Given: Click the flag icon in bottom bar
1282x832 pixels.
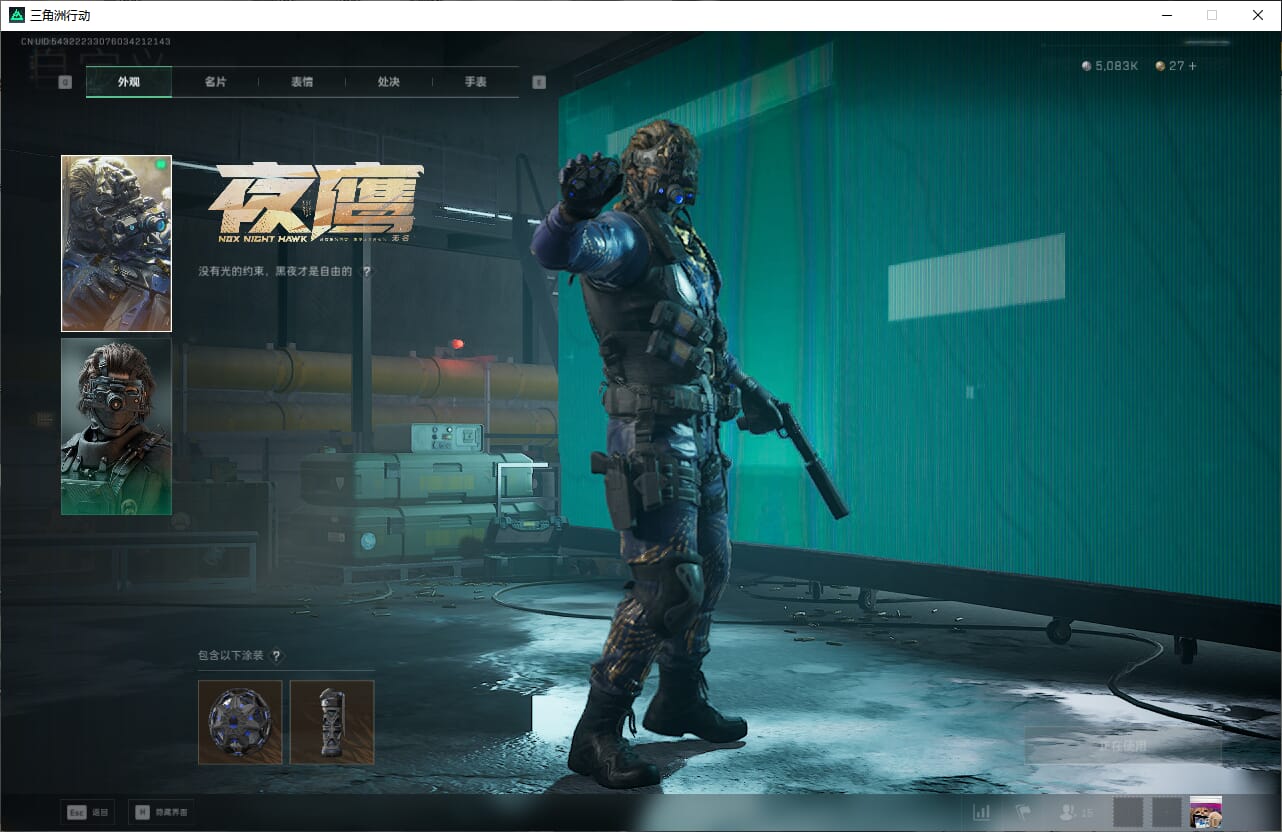Looking at the screenshot, I should pyautogui.click(x=1023, y=812).
